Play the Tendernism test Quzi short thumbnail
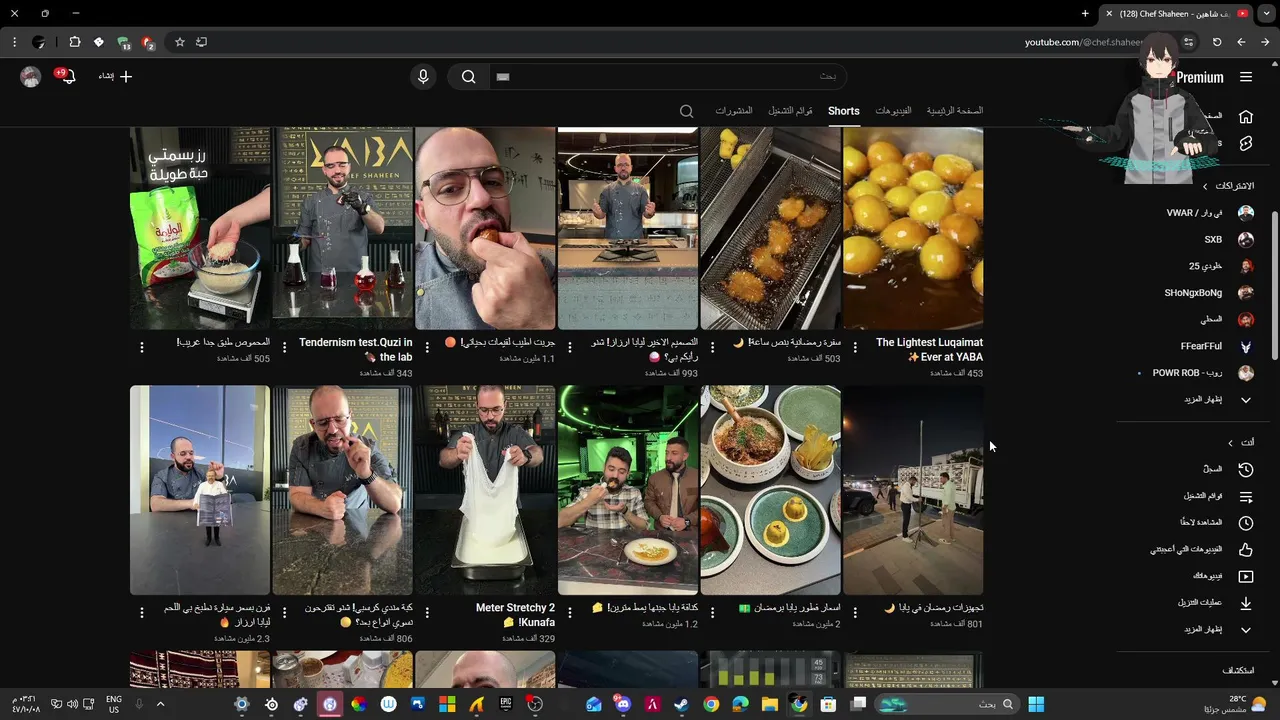The image size is (1280, 720). (342, 228)
